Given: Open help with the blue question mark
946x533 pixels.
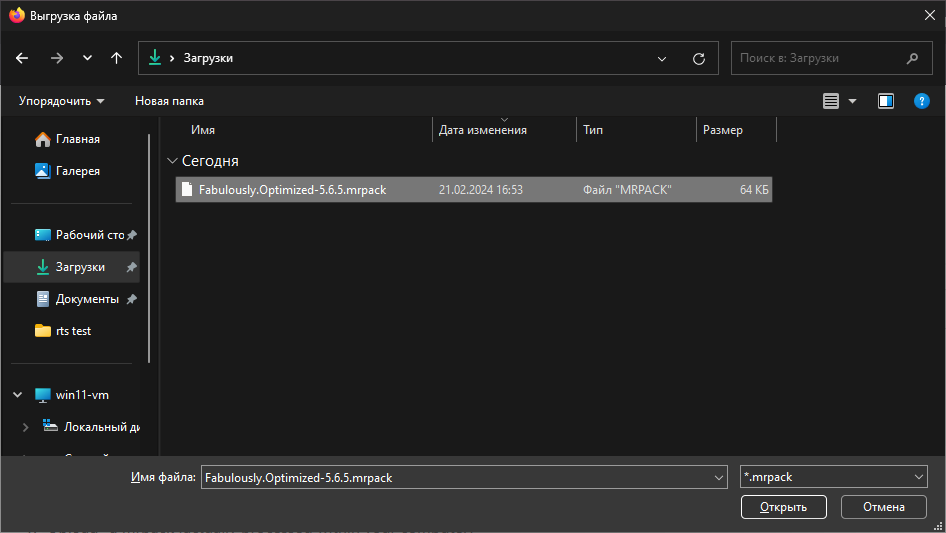Looking at the screenshot, I should coord(922,101).
